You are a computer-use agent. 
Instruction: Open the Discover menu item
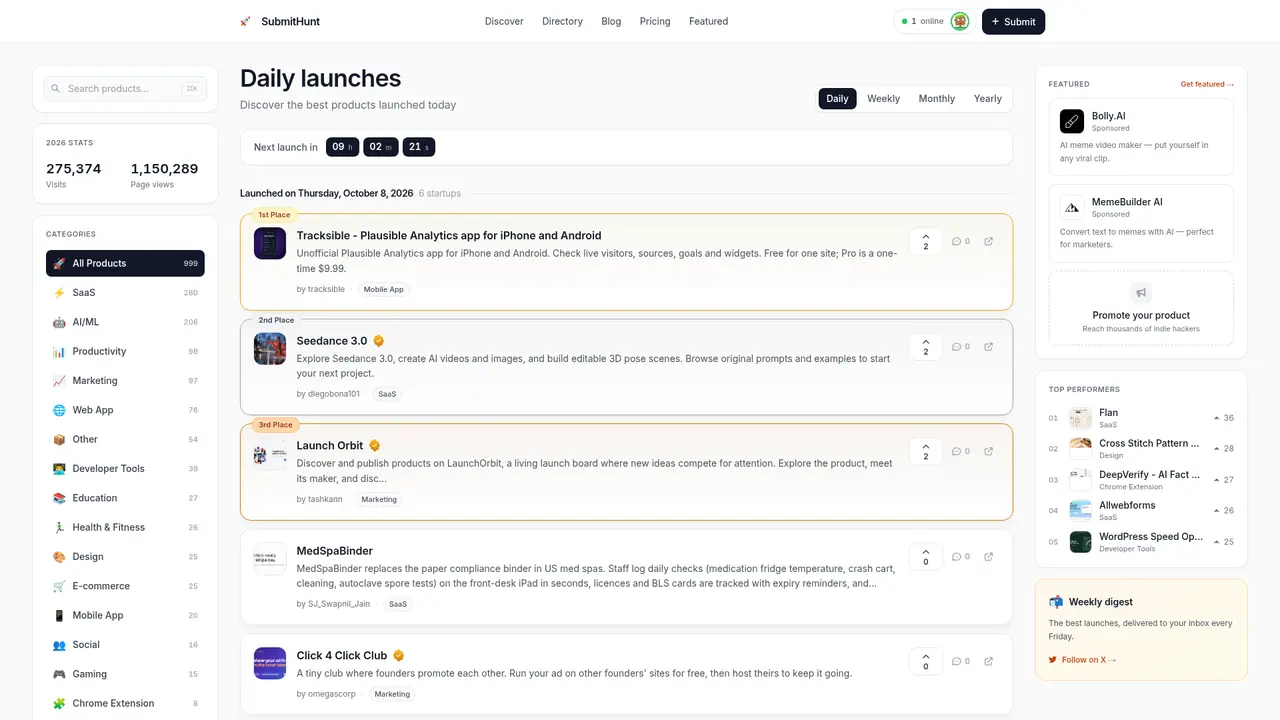pos(504,21)
